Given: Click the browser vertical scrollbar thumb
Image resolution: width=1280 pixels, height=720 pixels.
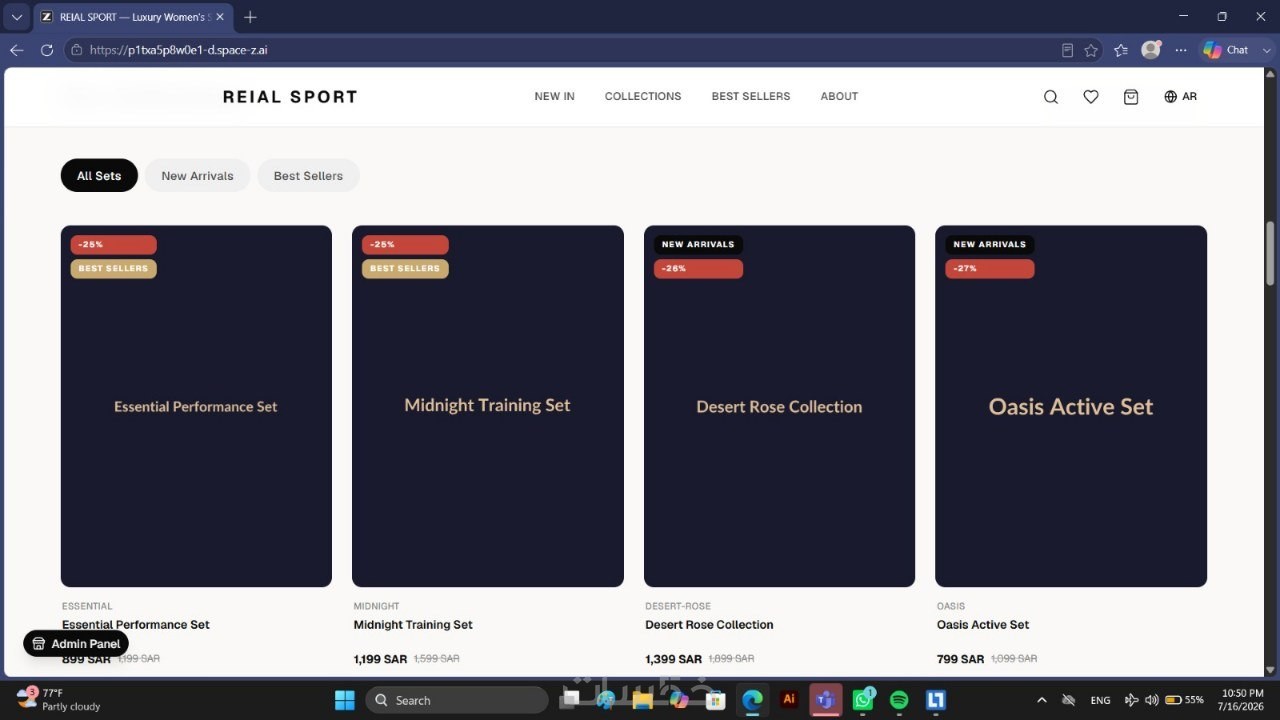Looking at the screenshot, I should tap(1270, 252).
